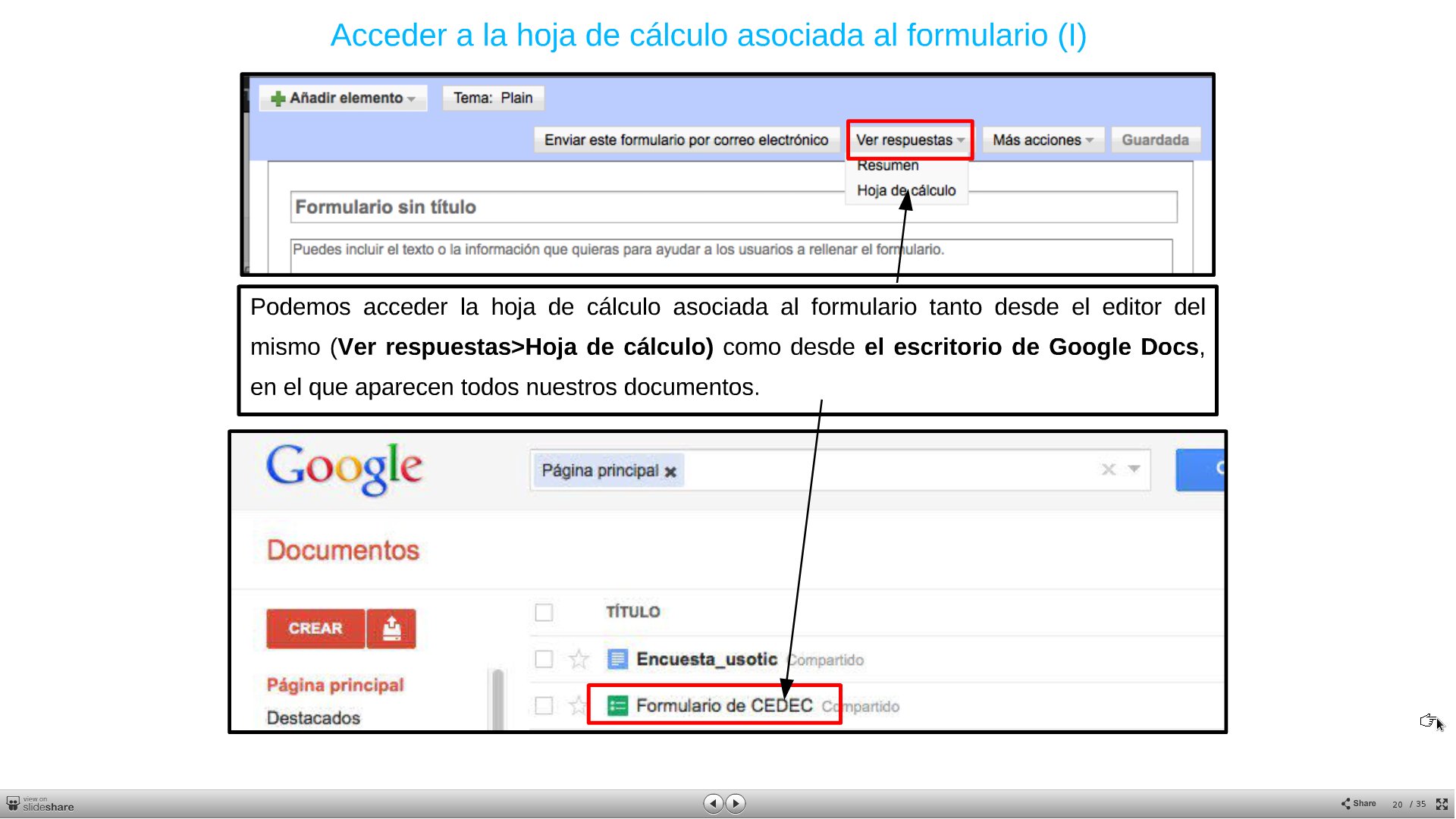Tick the TÍTULO select-all checkbox

click(x=544, y=612)
